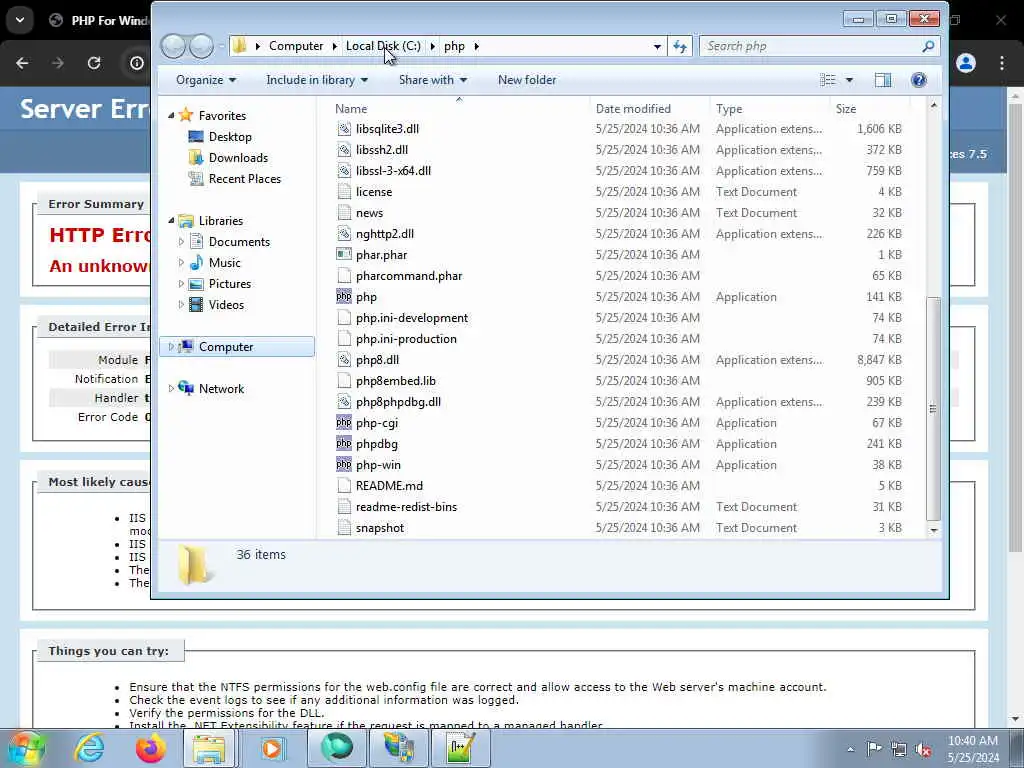
Task: Expand the Network tree node
Action: (x=171, y=389)
